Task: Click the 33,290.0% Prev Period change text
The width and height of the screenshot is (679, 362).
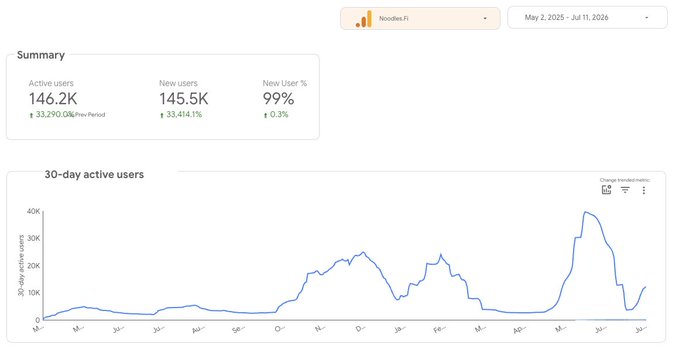Action: [67, 115]
